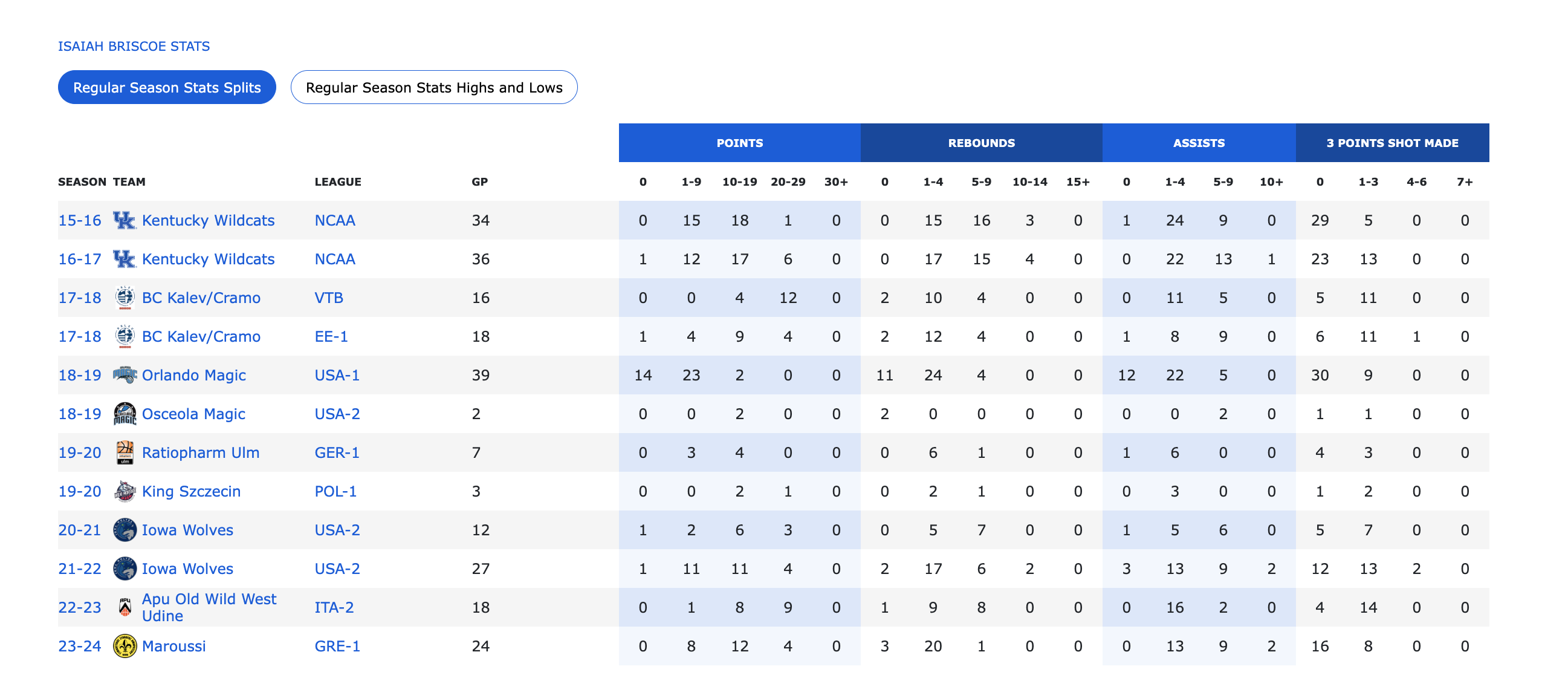This screenshot has width=1568, height=675.
Task: Click the POINTS column group header
Action: 739,143
